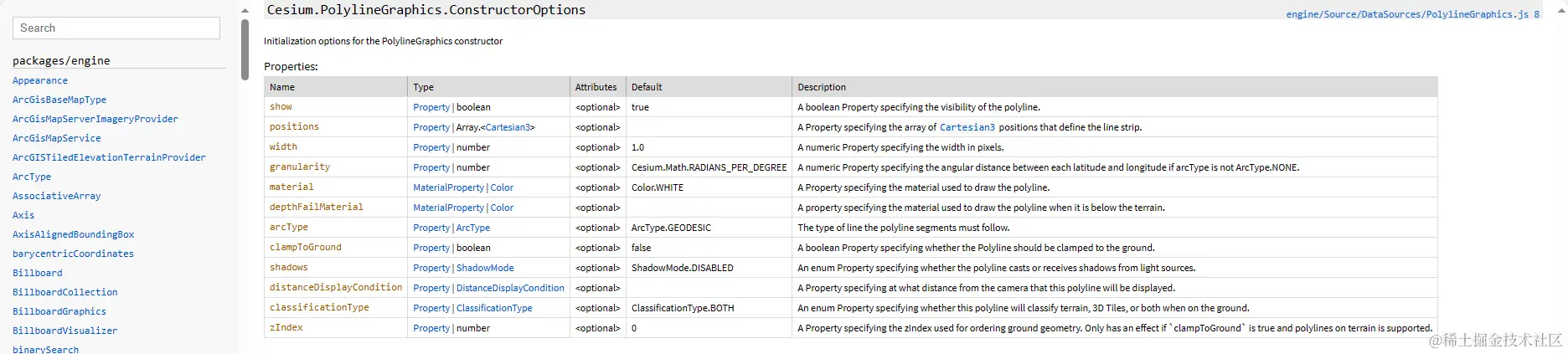Click Property link in the width row

[x=431, y=147]
